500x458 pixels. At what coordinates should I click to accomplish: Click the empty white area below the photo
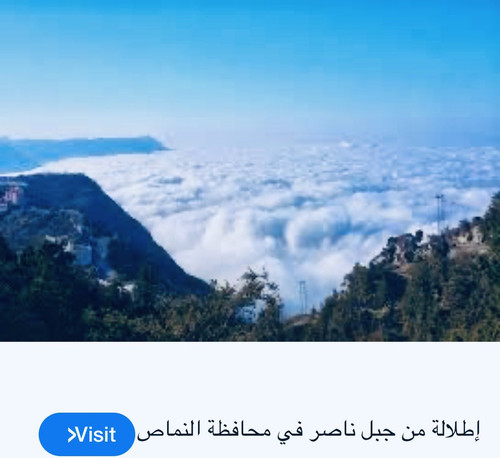(250, 377)
